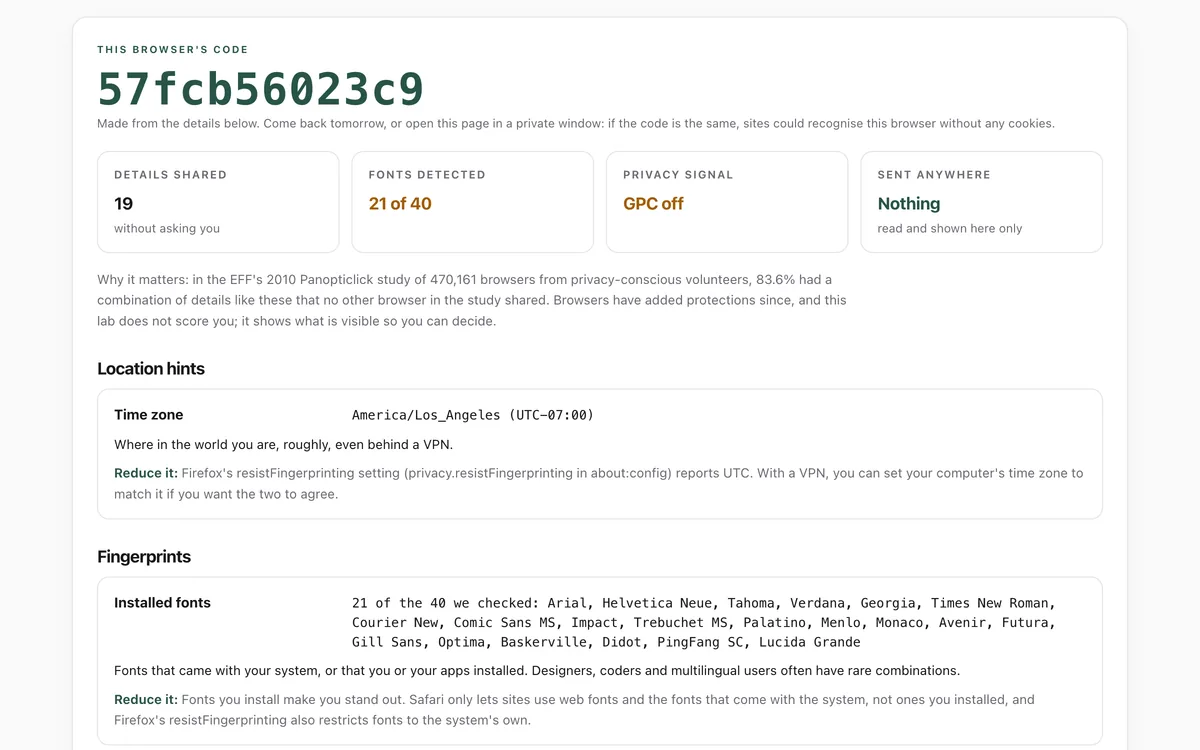Select the detected fonts list text
The image size is (1200, 750).
[x=704, y=622]
